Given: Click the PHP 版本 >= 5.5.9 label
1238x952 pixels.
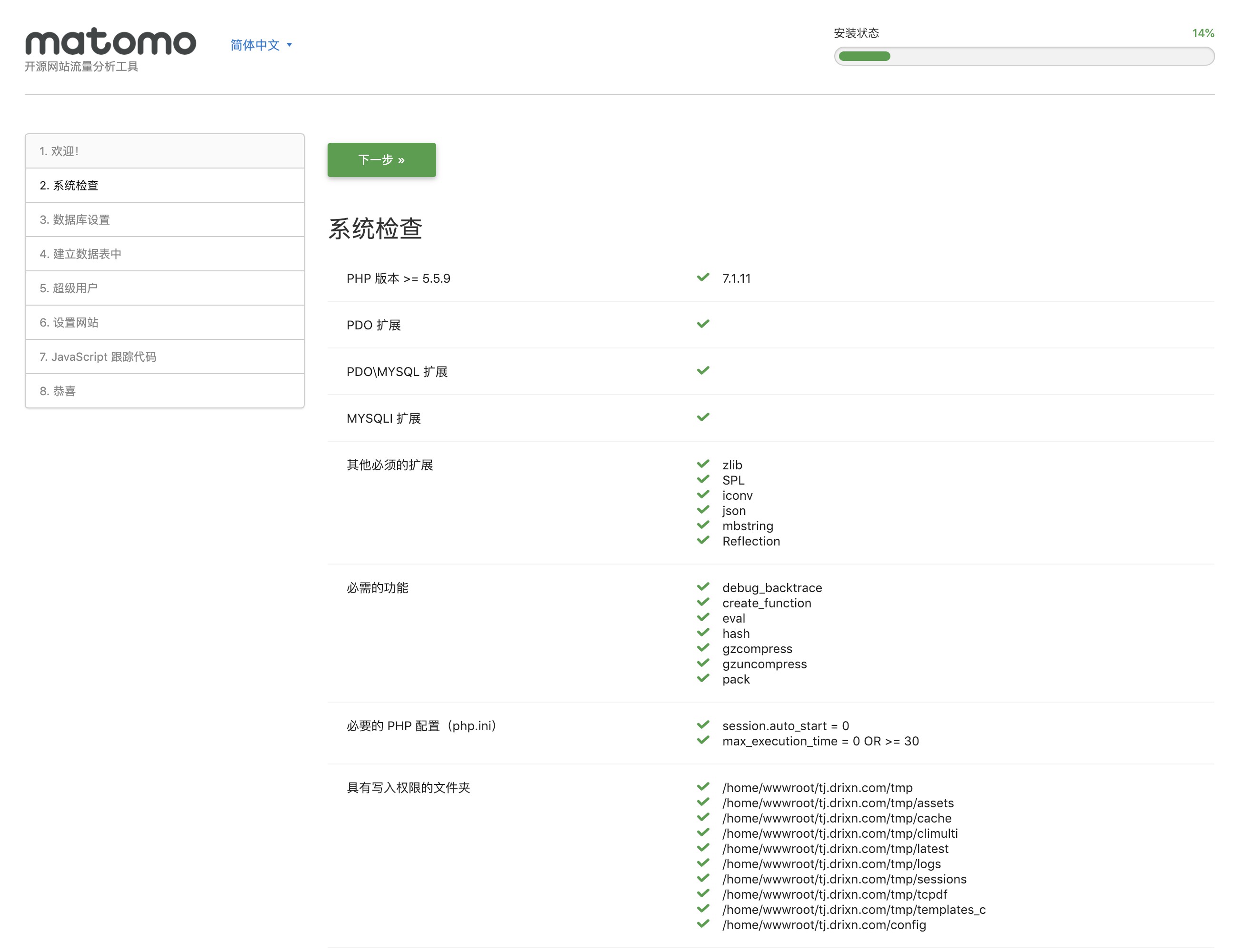Looking at the screenshot, I should pos(399,278).
